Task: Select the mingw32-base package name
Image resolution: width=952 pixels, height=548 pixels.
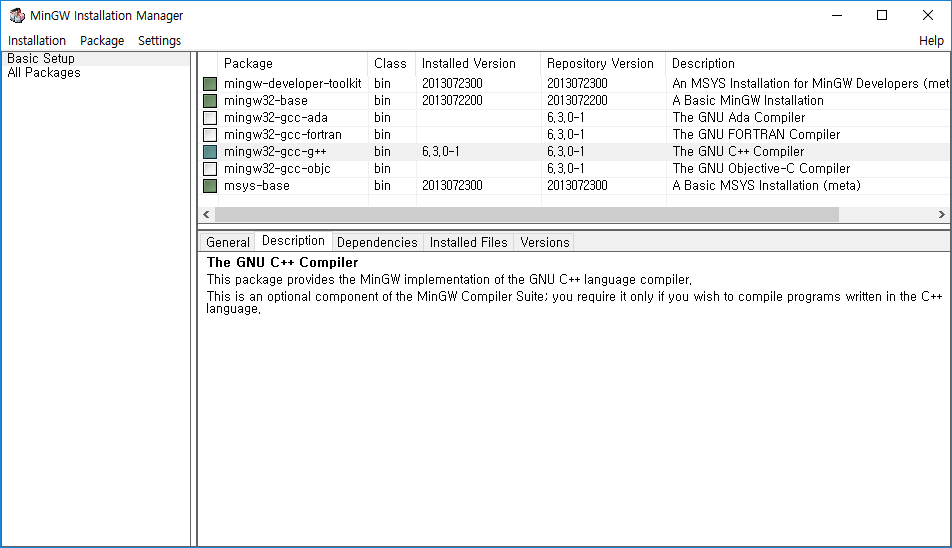Action: 265,101
